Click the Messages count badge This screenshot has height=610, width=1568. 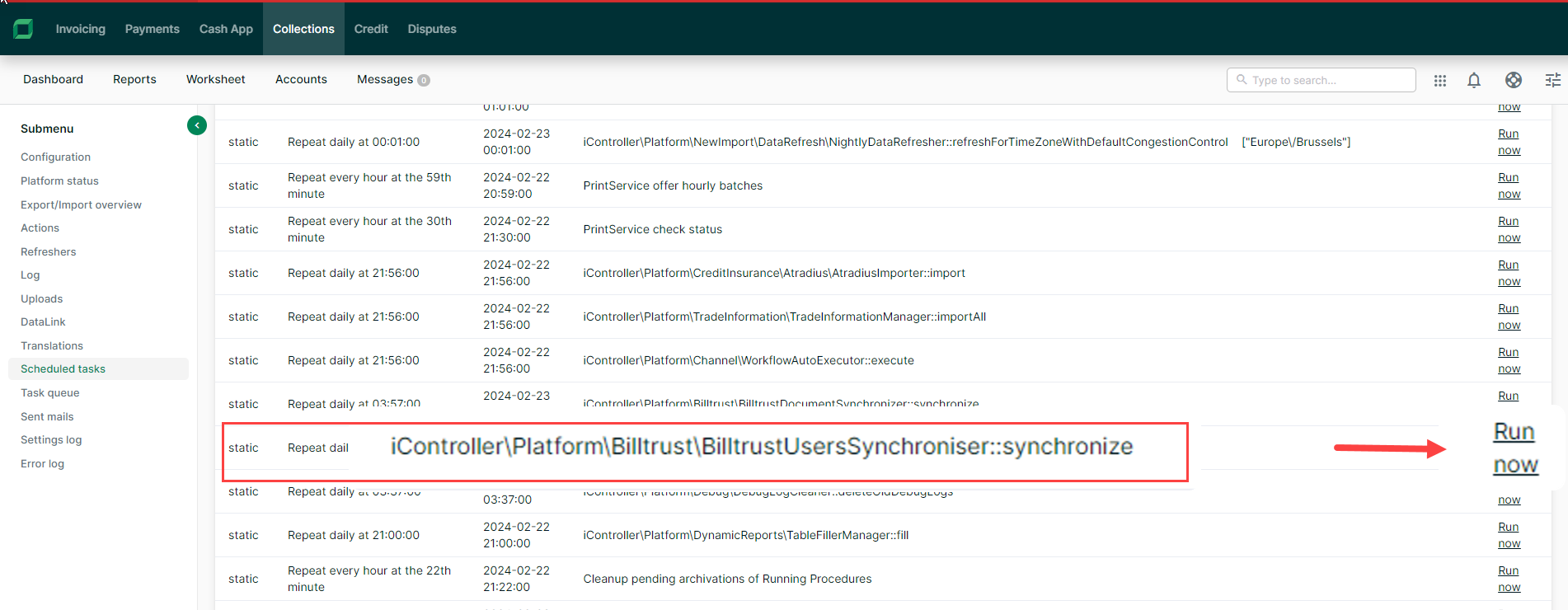[x=424, y=80]
